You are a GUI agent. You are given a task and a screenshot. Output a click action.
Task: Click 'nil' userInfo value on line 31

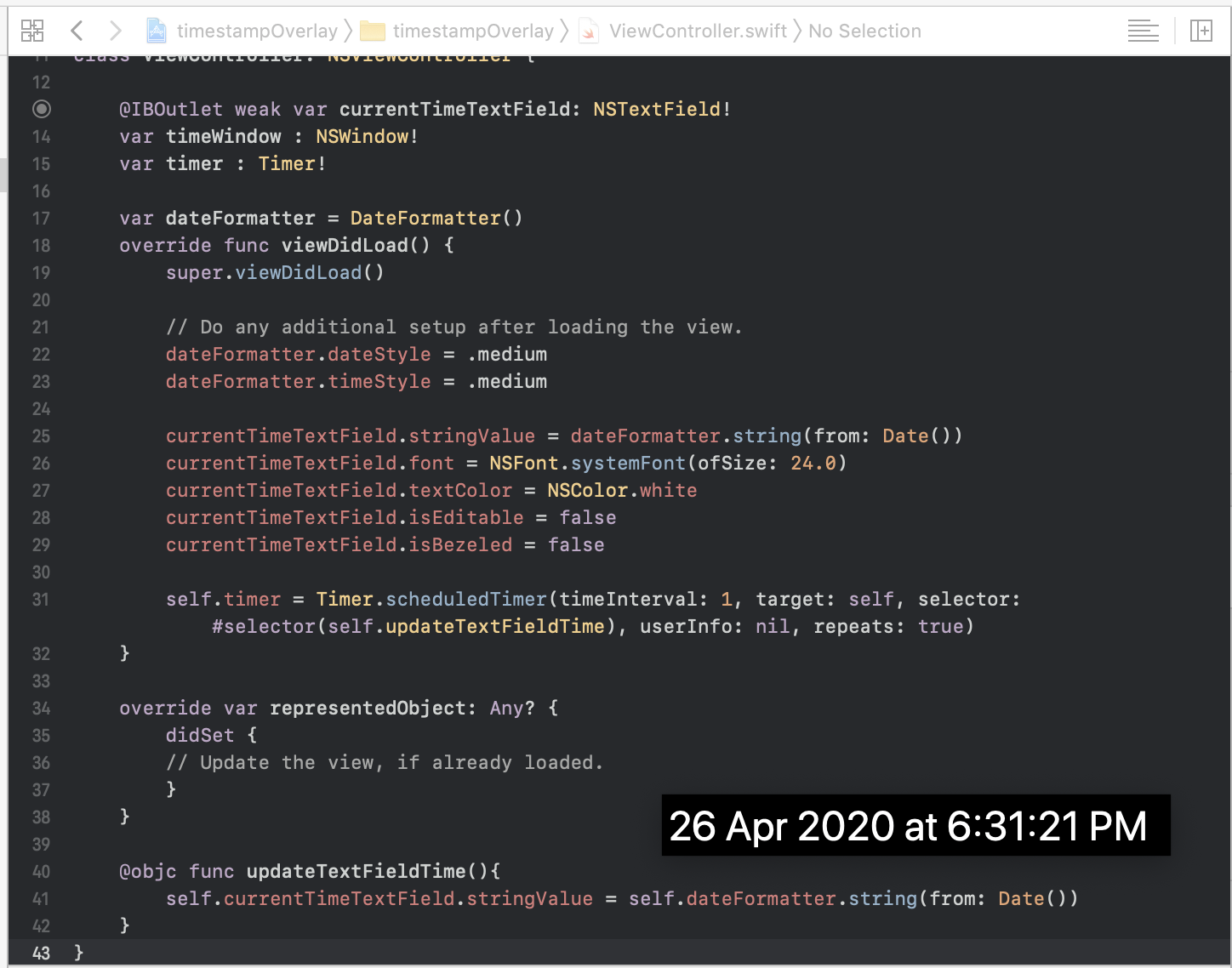pos(773,626)
